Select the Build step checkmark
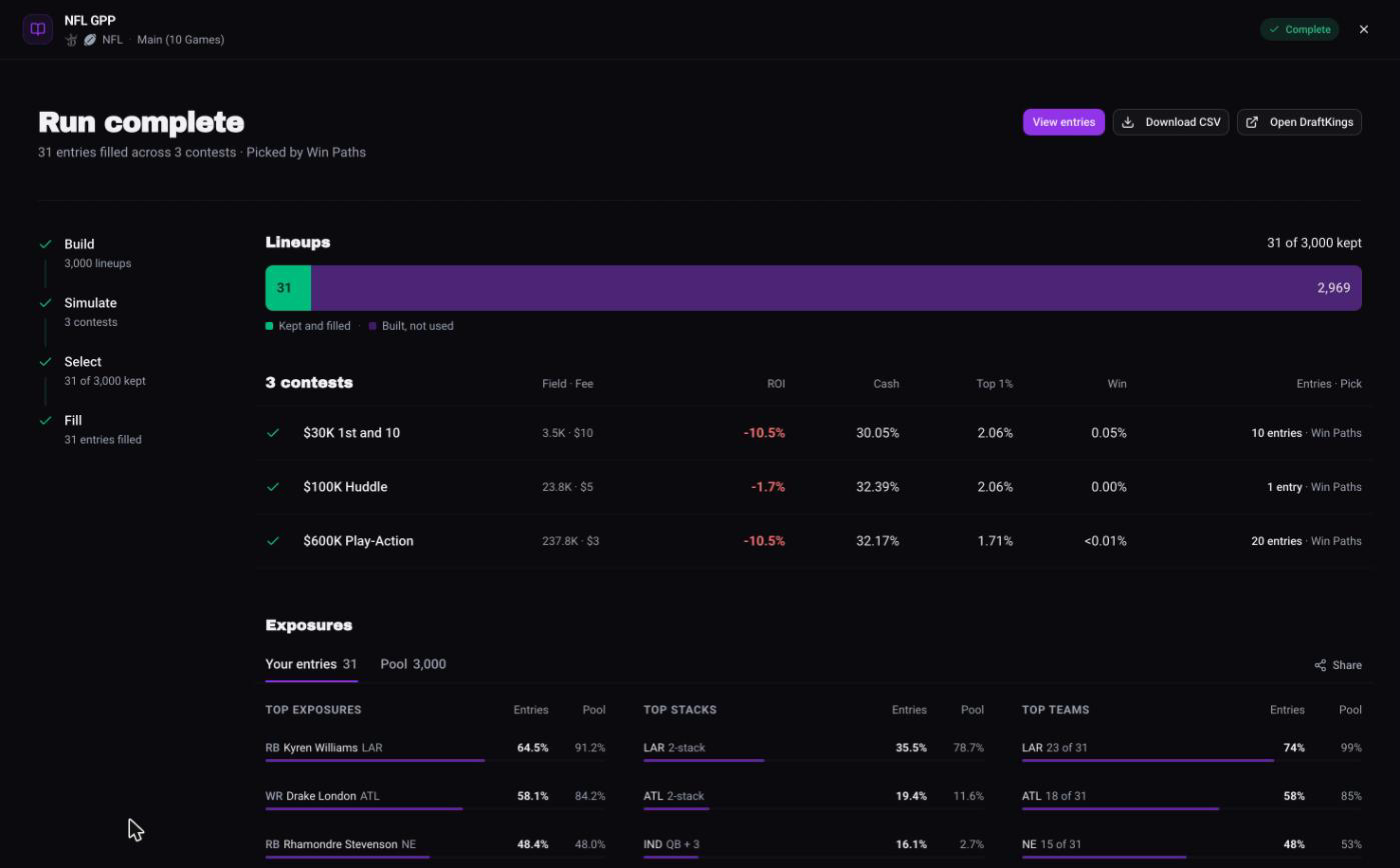Image resolution: width=1400 pixels, height=868 pixels. [45, 244]
